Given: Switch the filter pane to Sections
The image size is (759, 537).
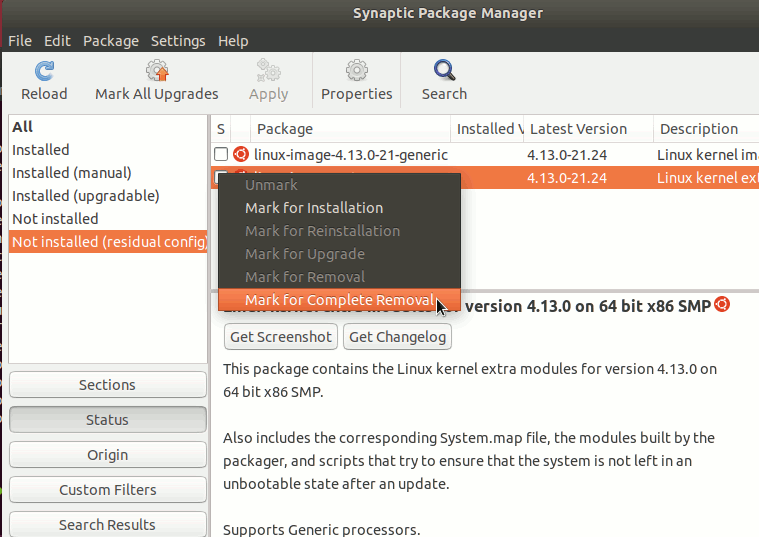Looking at the screenshot, I should 107,385.
